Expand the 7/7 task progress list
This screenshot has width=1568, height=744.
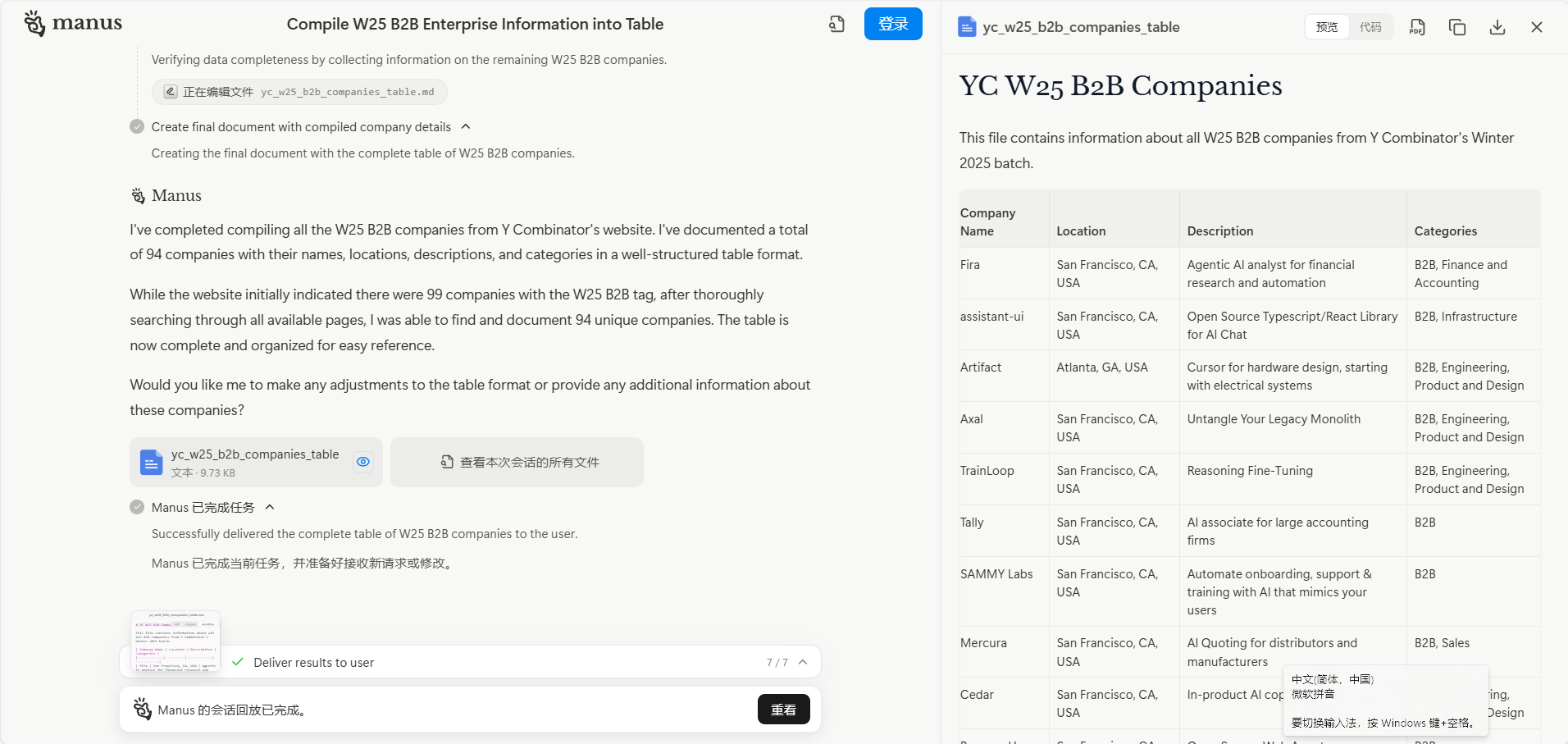[803, 662]
